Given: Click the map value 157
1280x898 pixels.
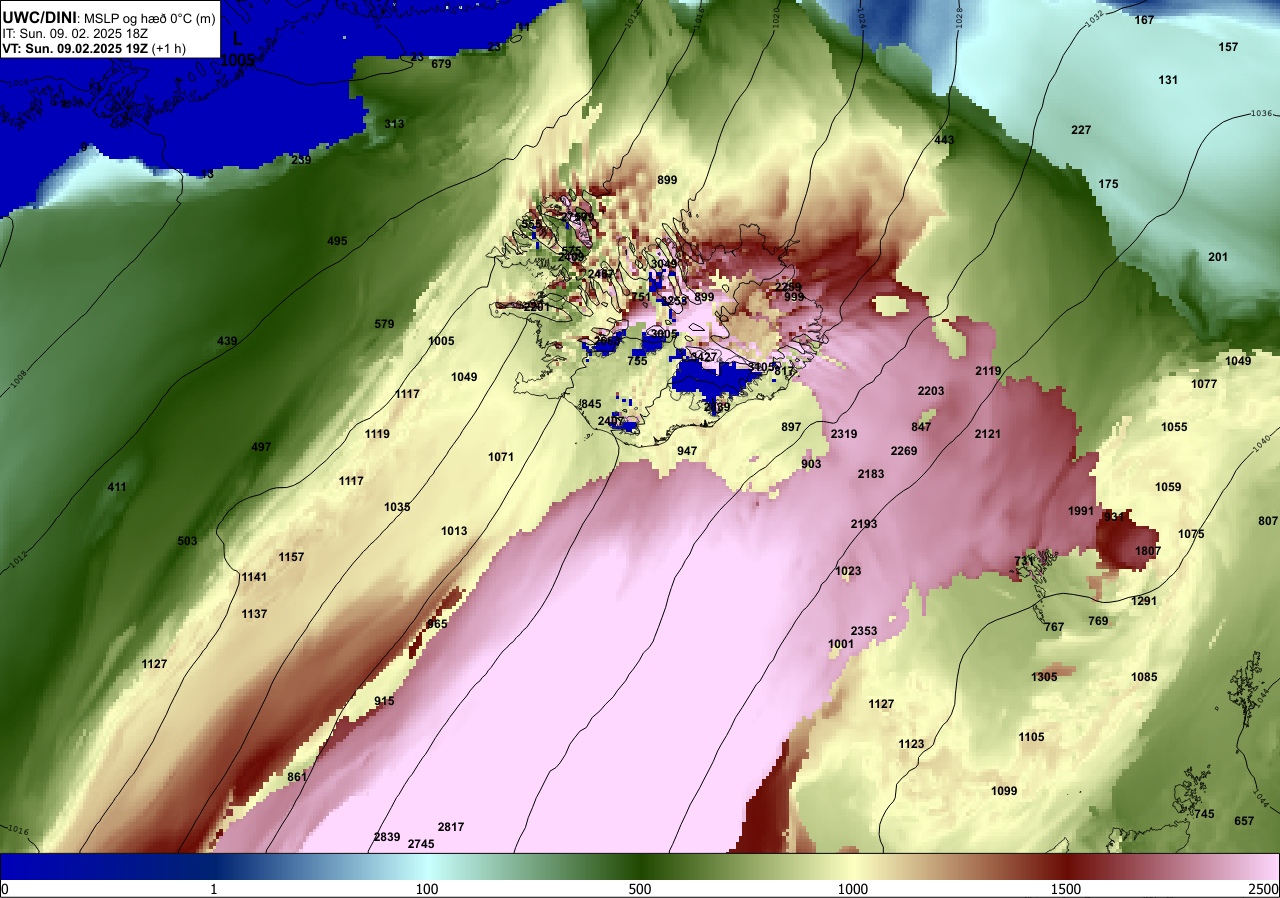Looking at the screenshot, I should [1228, 47].
